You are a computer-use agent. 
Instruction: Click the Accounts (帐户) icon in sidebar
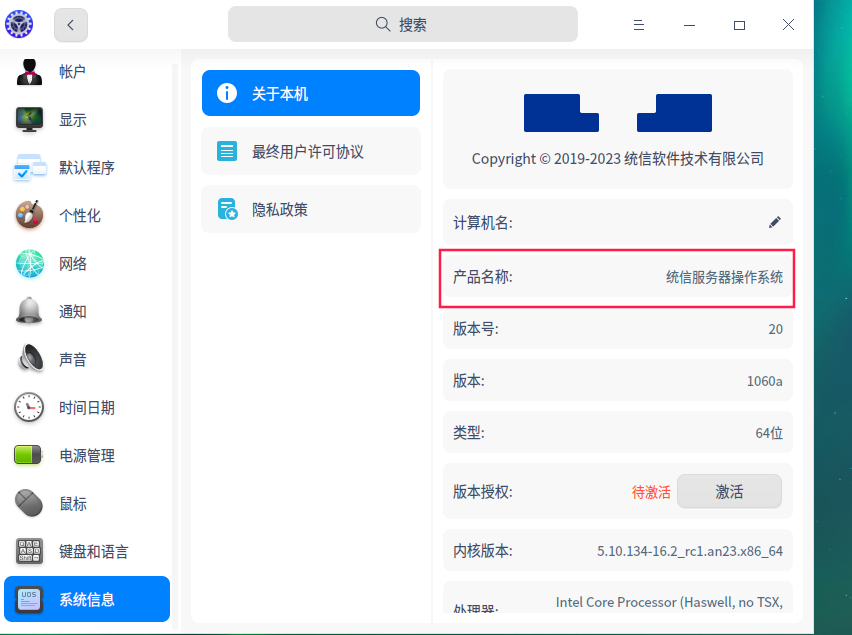tap(29, 72)
